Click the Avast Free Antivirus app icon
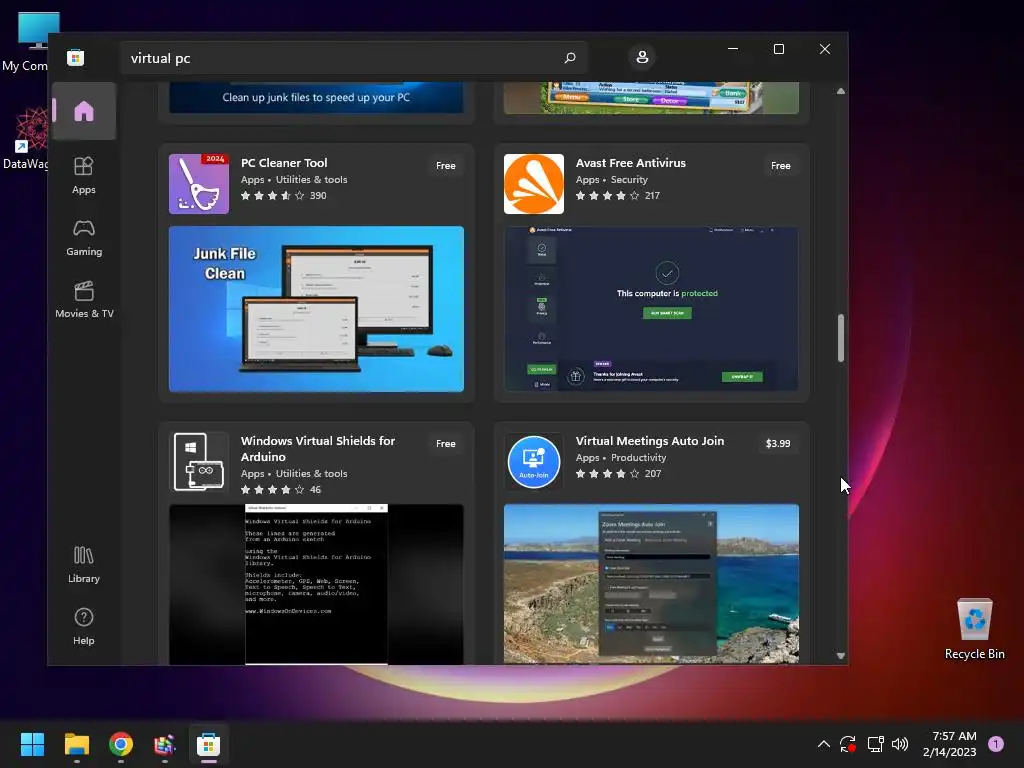The image size is (1024, 768). click(534, 184)
